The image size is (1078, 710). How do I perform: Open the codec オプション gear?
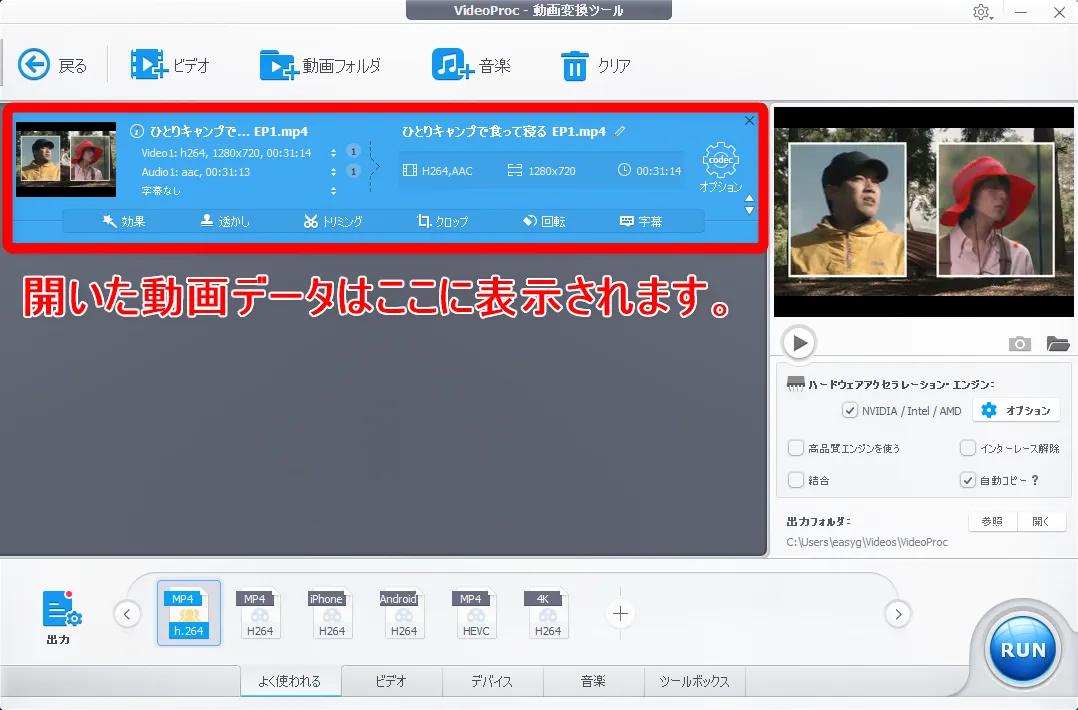[720, 167]
